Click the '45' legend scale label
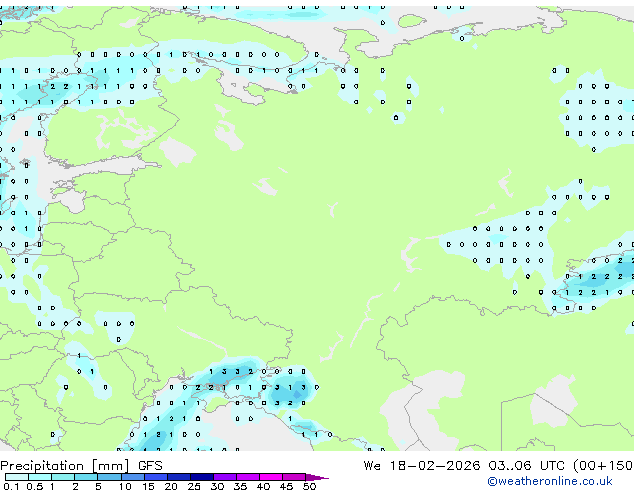Viewport: 634px width, 490px height. pyautogui.click(x=286, y=486)
